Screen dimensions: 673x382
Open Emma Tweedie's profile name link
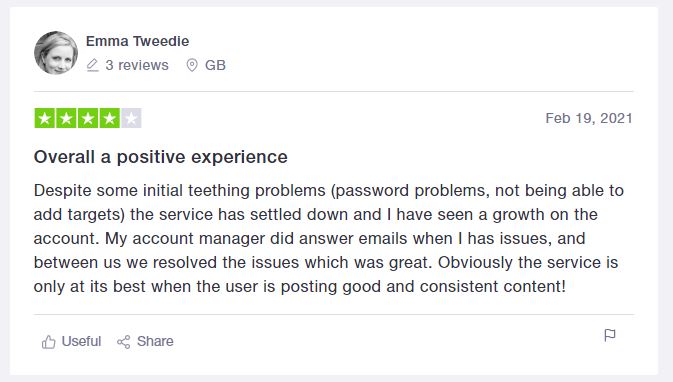point(137,41)
